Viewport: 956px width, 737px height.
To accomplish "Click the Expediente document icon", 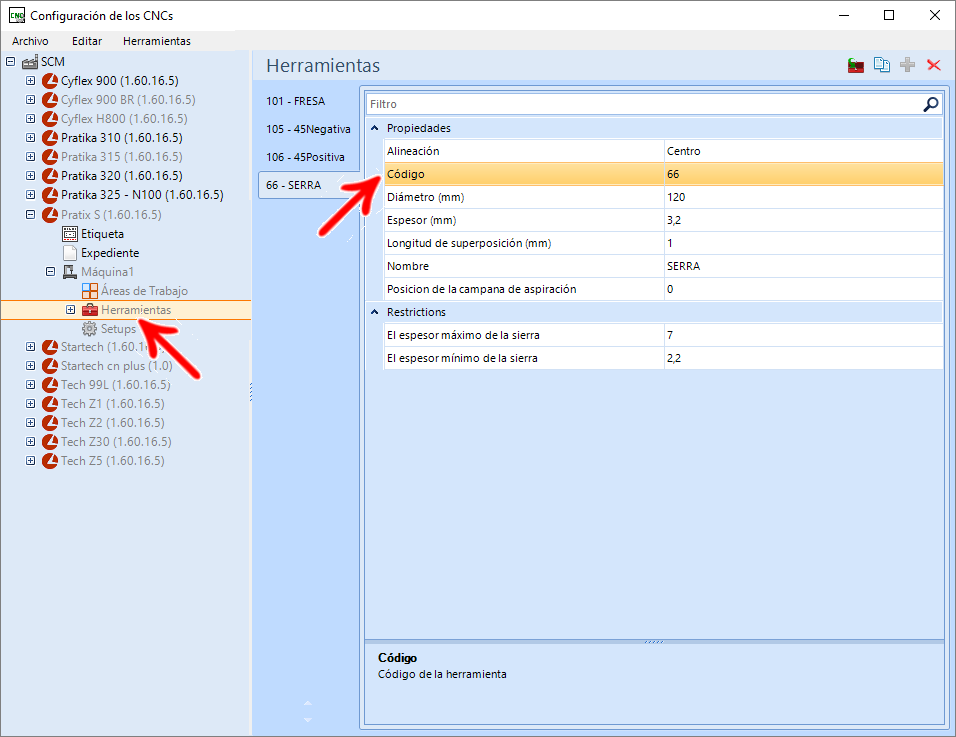I will pyautogui.click(x=70, y=253).
